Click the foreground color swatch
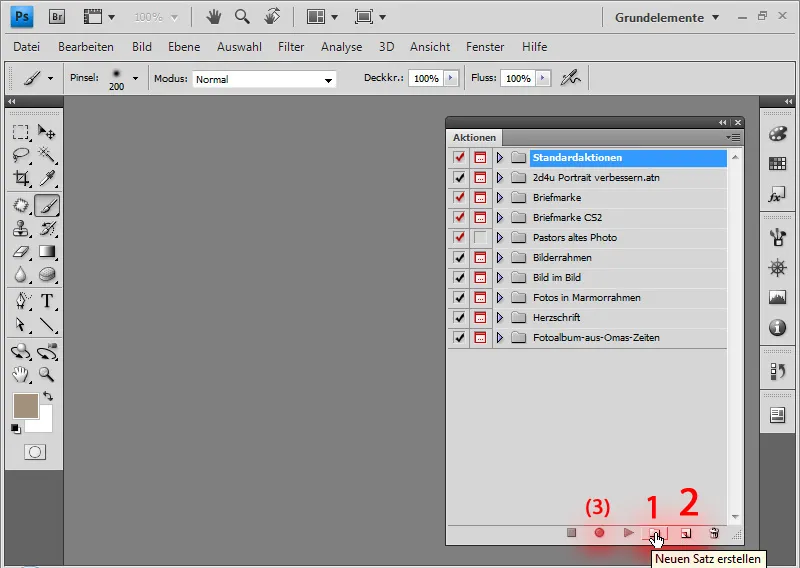Viewport: 800px width, 568px height. [x=26, y=406]
